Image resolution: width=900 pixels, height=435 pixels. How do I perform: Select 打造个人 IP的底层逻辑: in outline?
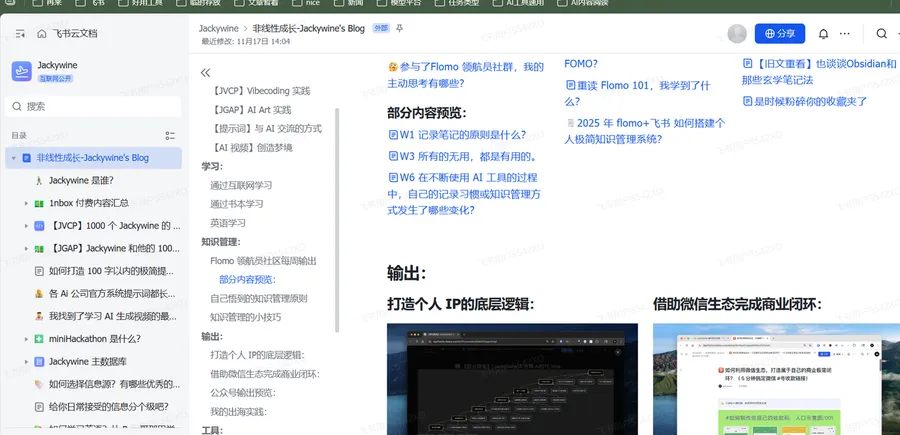[x=258, y=355]
